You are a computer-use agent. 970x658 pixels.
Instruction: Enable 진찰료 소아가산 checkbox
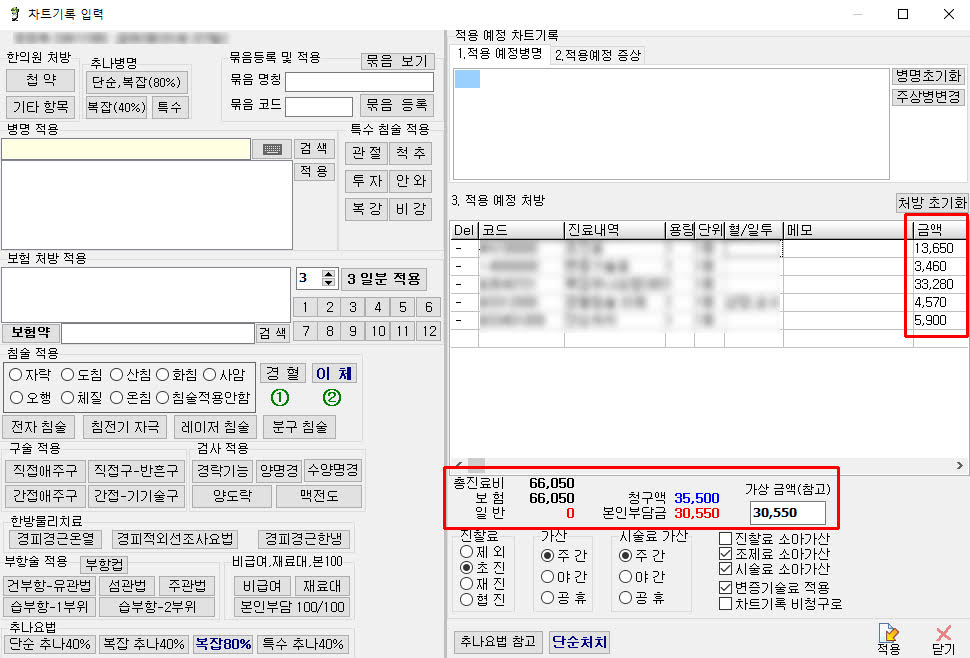tap(726, 540)
